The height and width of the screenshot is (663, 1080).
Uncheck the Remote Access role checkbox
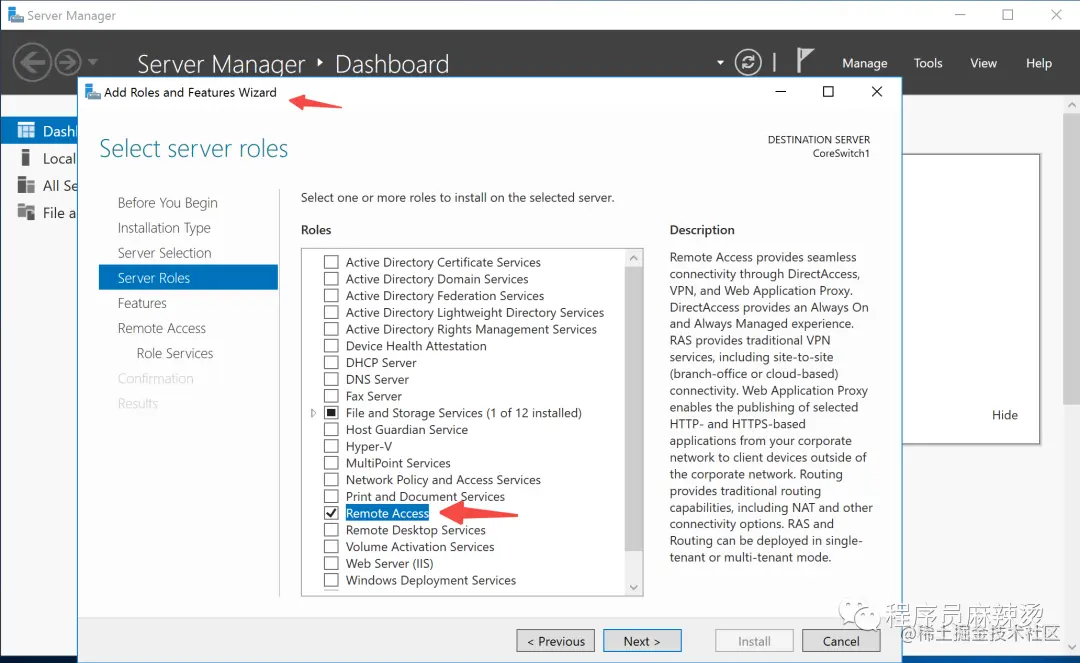click(x=331, y=513)
